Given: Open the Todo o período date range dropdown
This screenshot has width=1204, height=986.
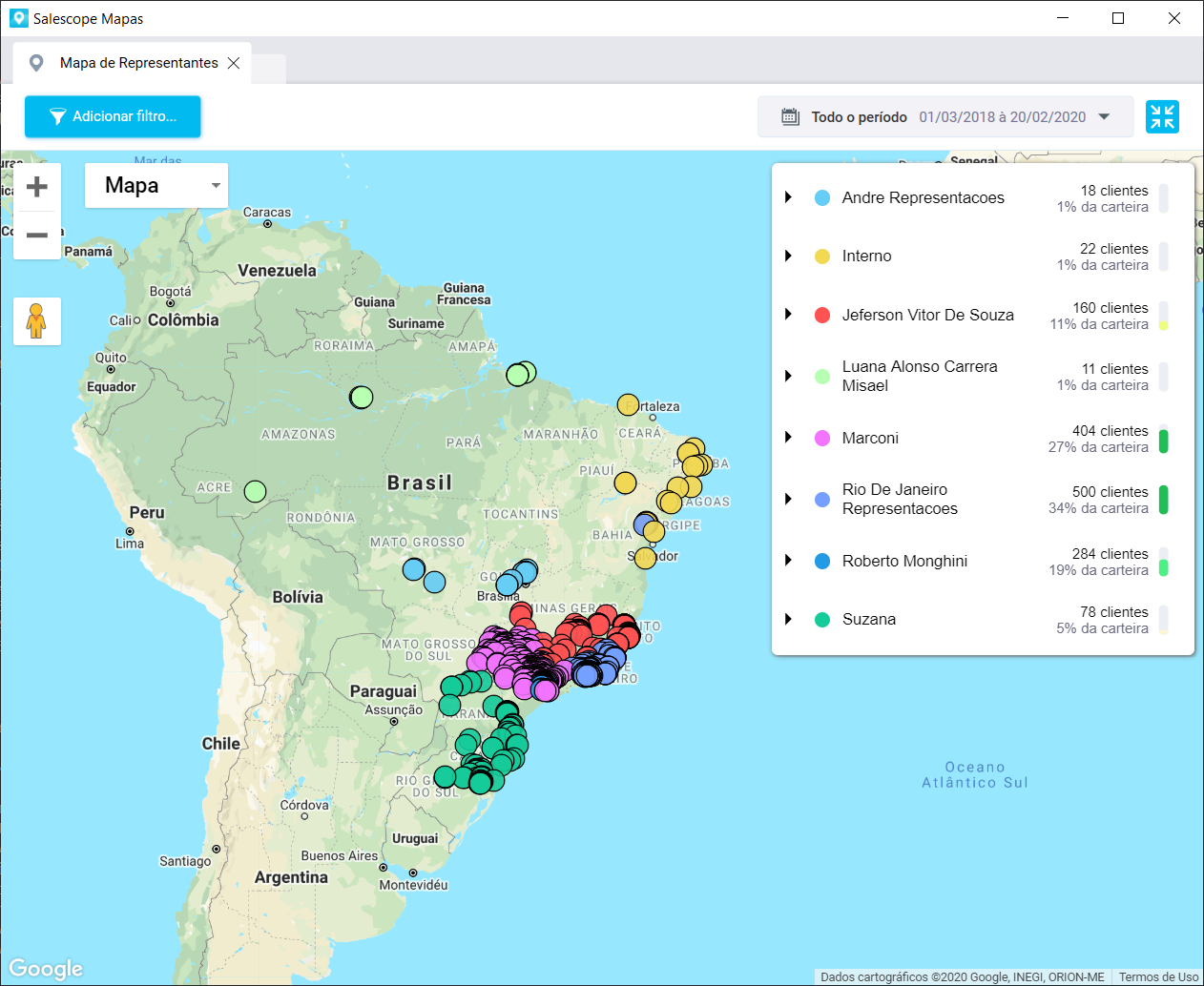Looking at the screenshot, I should [x=1104, y=116].
